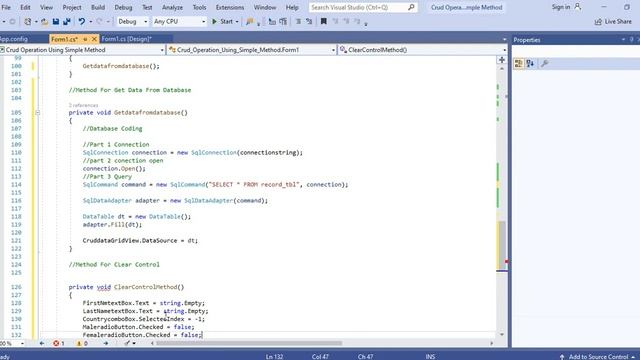Open the Build menu
640x360 pixels.
98,7
